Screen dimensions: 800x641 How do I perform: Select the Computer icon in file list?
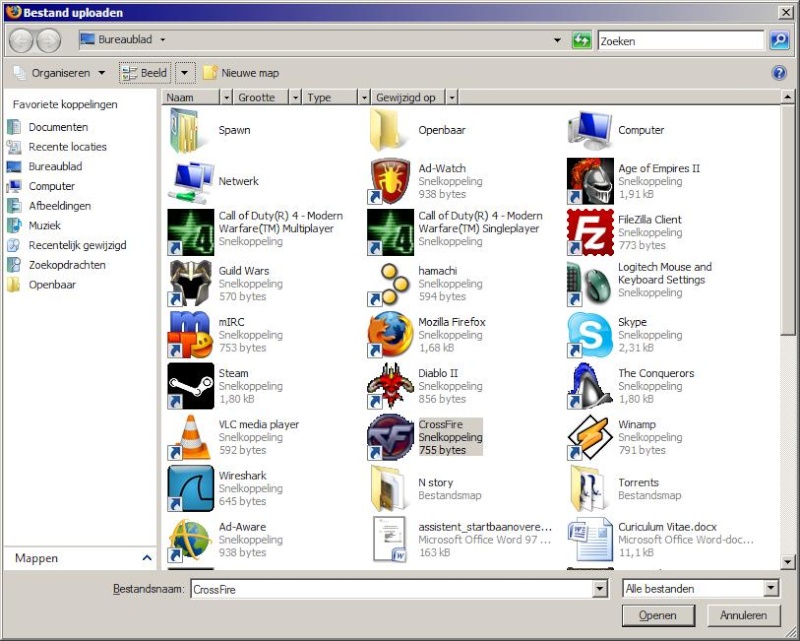click(590, 130)
